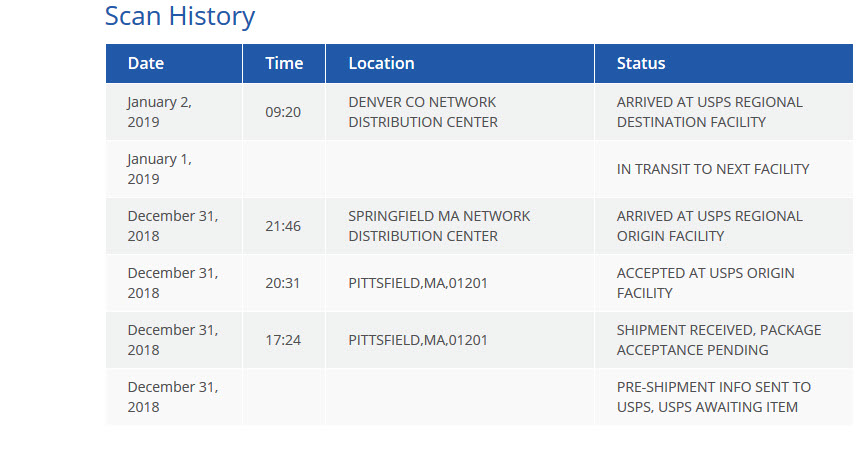Click the Date column header

pos(146,63)
